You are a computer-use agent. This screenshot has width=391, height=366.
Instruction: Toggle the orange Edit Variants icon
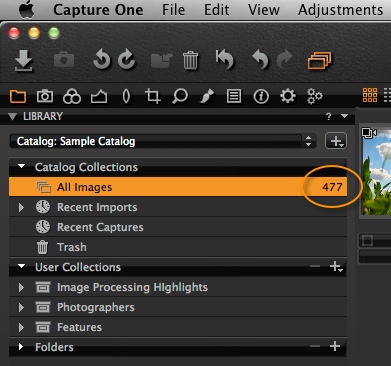click(319, 61)
